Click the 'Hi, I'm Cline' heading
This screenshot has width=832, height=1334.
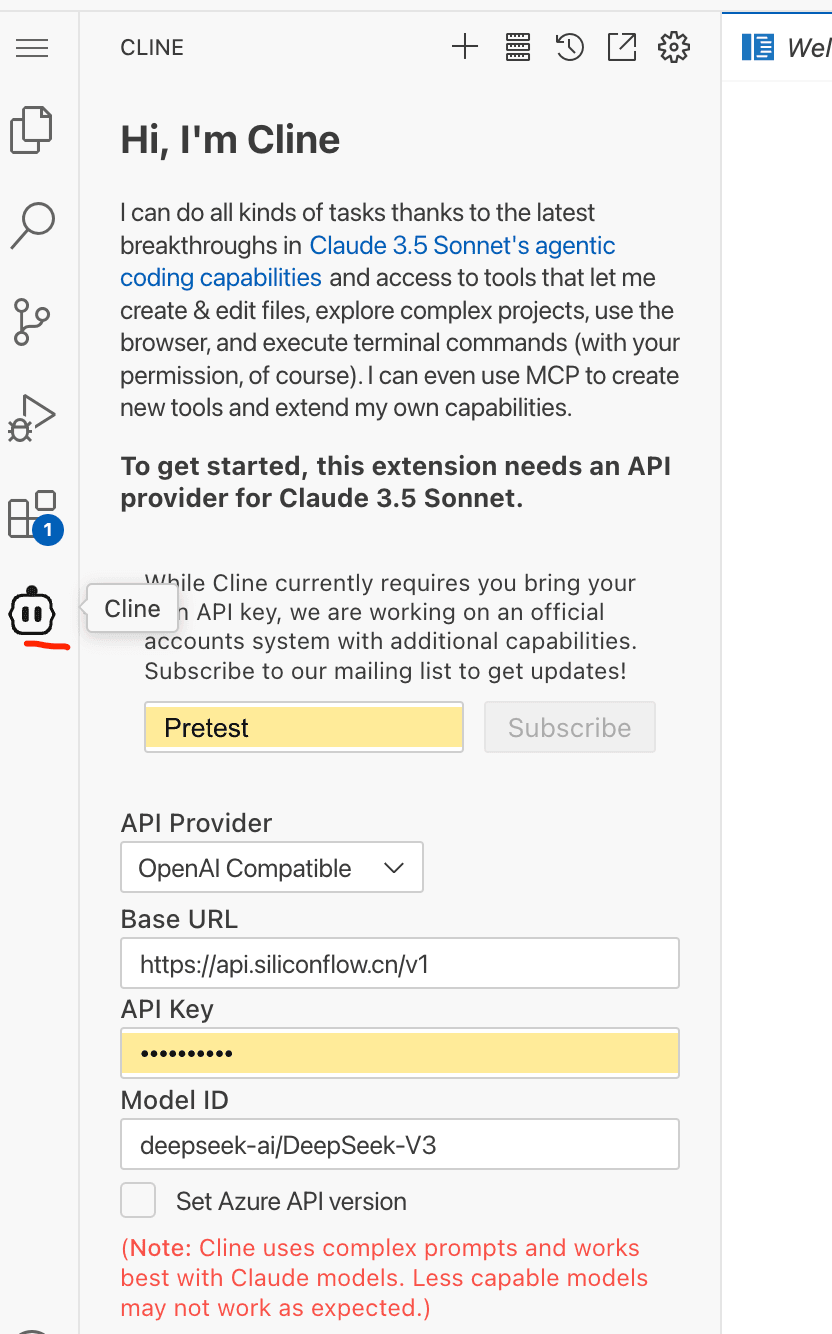(230, 140)
